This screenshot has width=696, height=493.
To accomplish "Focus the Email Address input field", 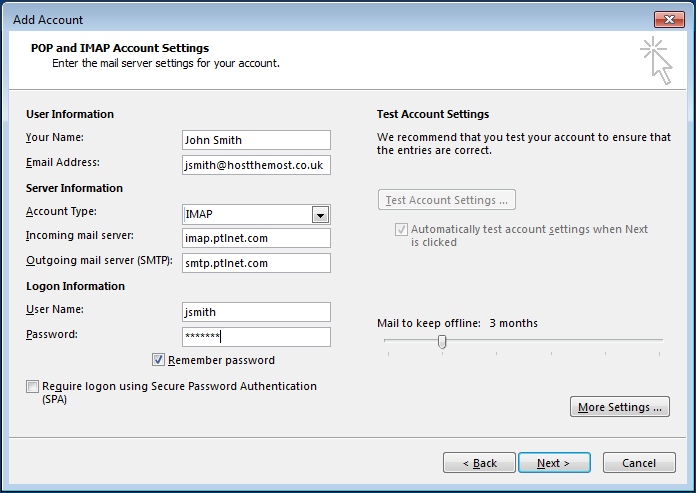I will [x=256, y=165].
